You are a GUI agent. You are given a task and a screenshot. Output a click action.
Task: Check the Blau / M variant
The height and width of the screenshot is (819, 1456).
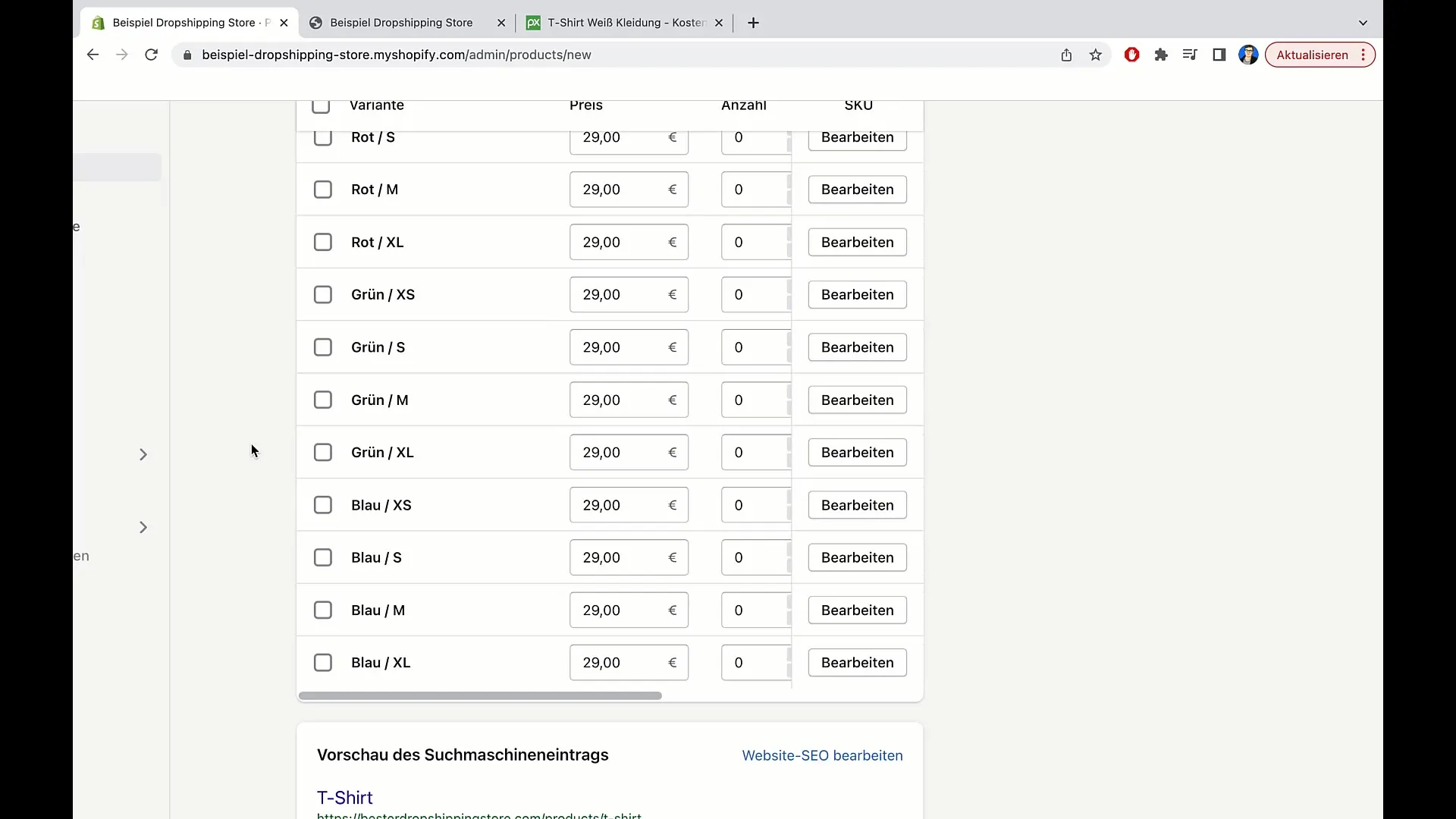323,610
